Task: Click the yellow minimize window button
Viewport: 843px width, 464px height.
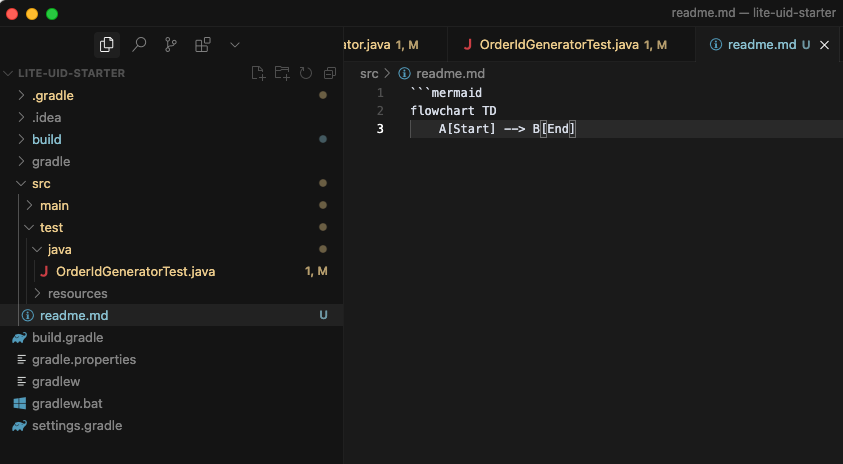Action: [32, 14]
